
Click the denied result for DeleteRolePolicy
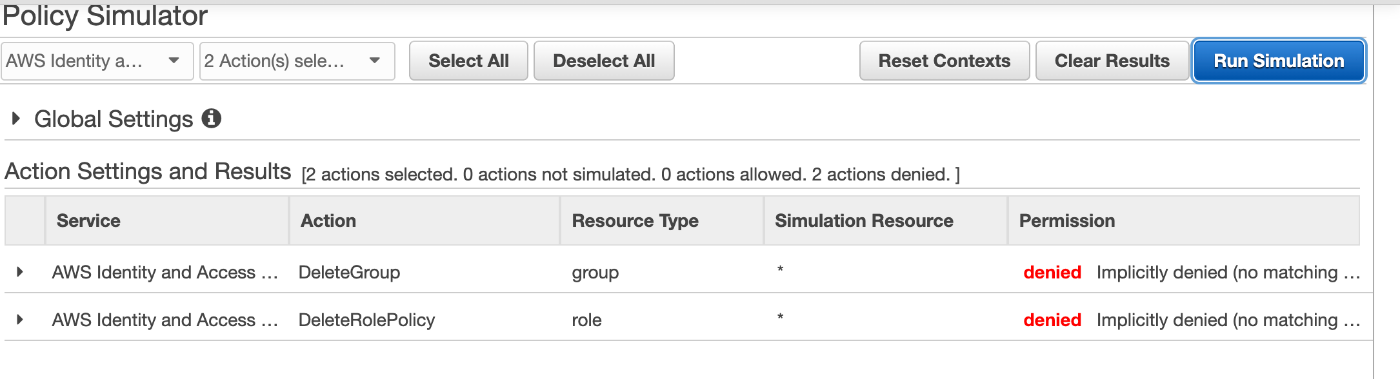pos(1052,320)
